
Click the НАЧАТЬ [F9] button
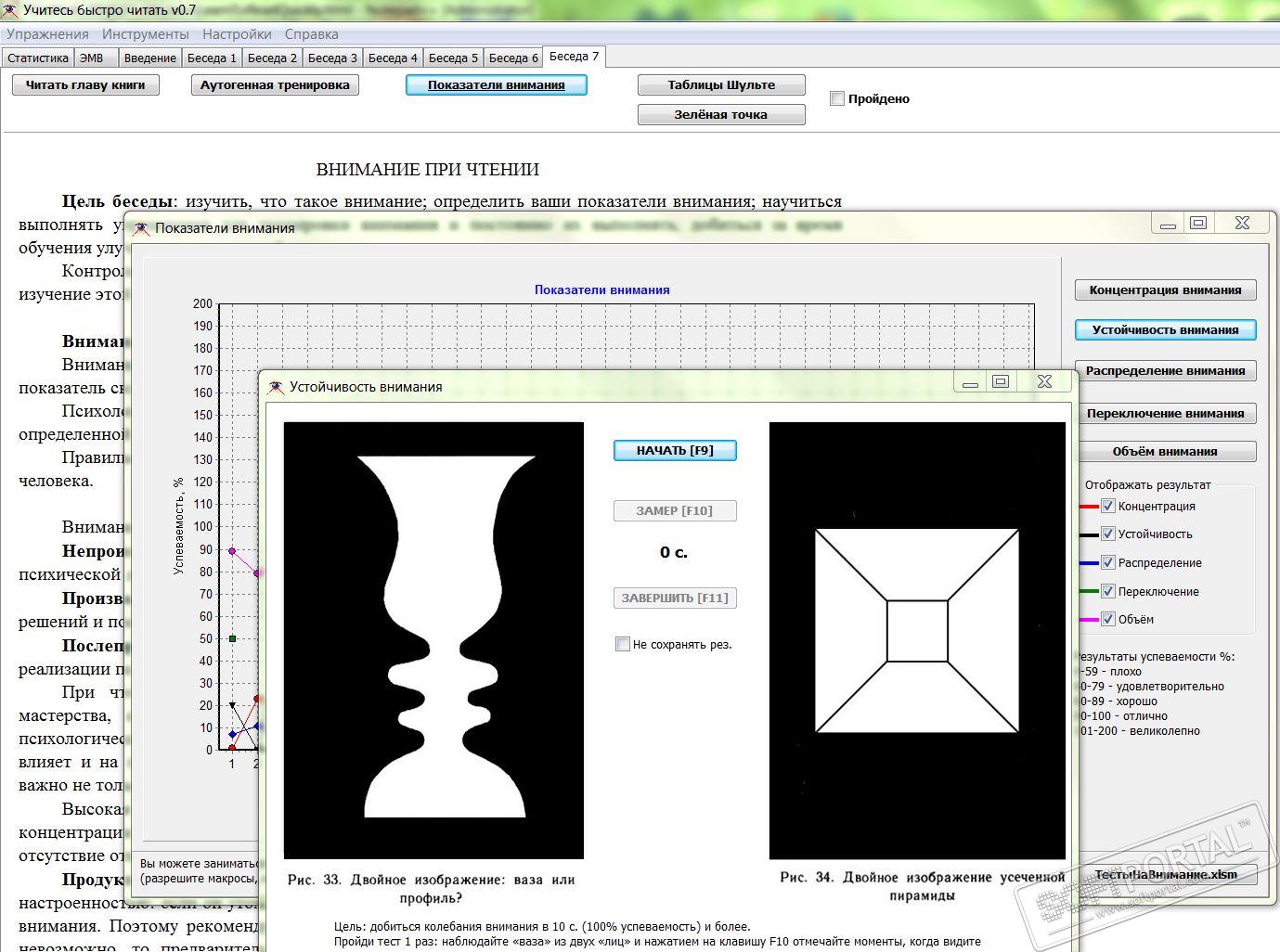pos(675,451)
